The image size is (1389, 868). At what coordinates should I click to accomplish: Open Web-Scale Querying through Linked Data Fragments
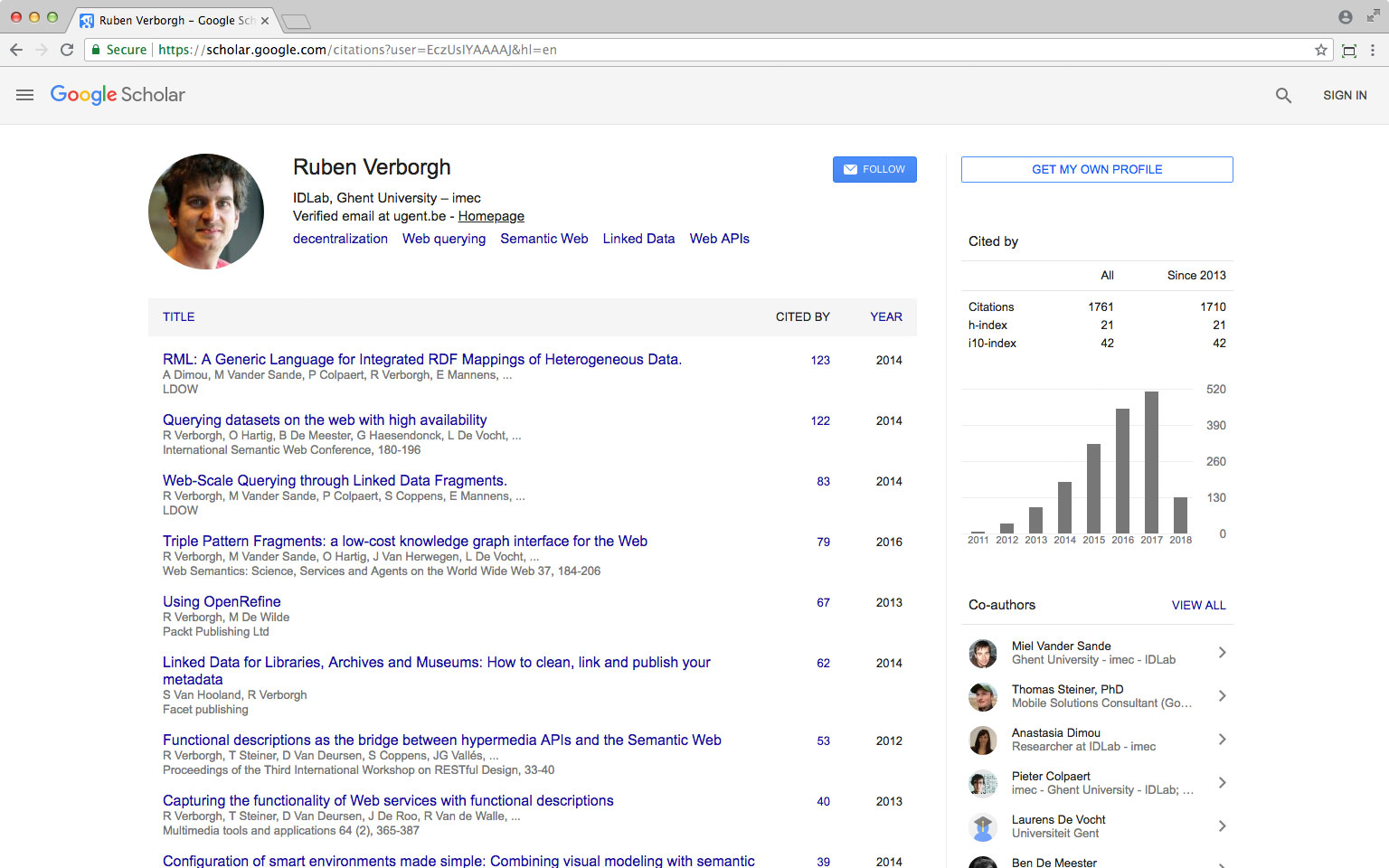[335, 481]
